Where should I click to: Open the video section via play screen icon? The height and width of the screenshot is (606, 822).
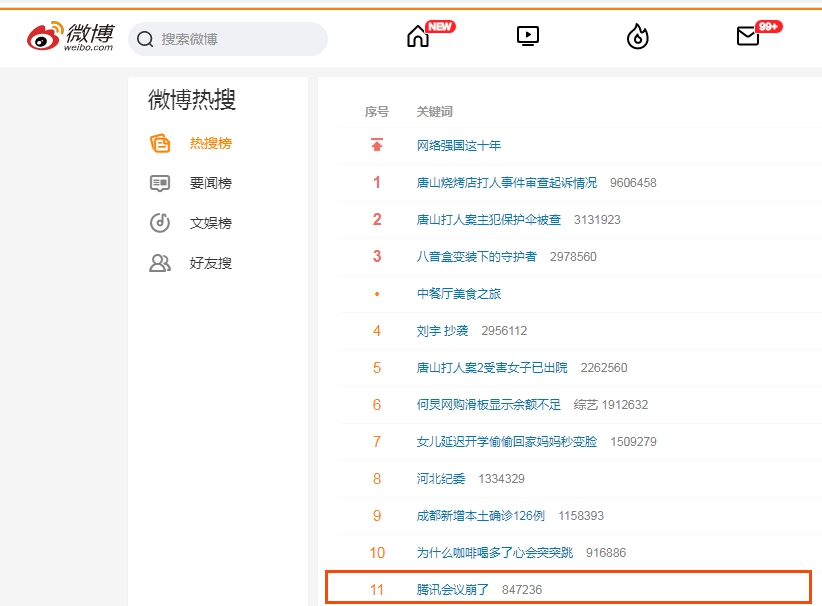click(527, 37)
